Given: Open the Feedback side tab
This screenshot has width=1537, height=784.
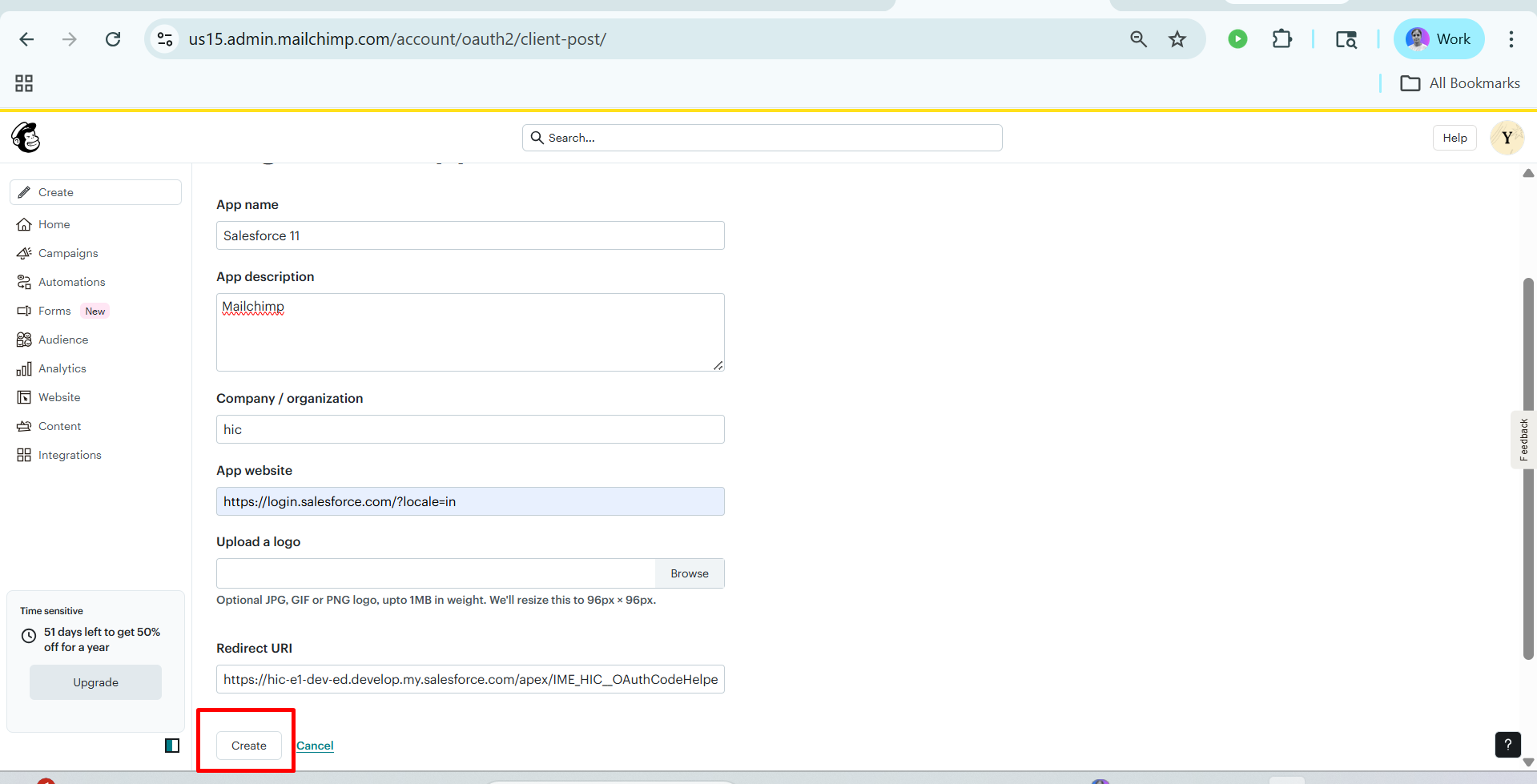Looking at the screenshot, I should (x=1523, y=440).
